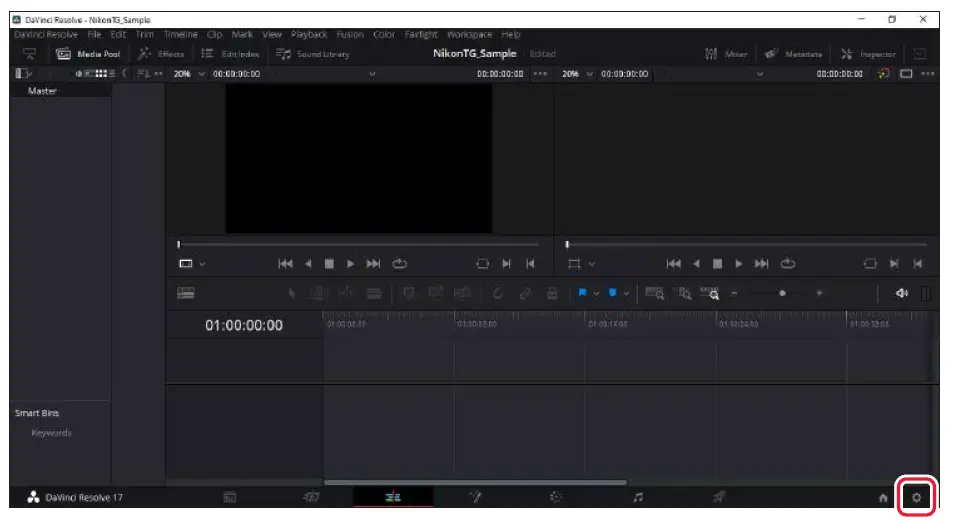
Task: Open the Playback menu
Action: point(309,35)
